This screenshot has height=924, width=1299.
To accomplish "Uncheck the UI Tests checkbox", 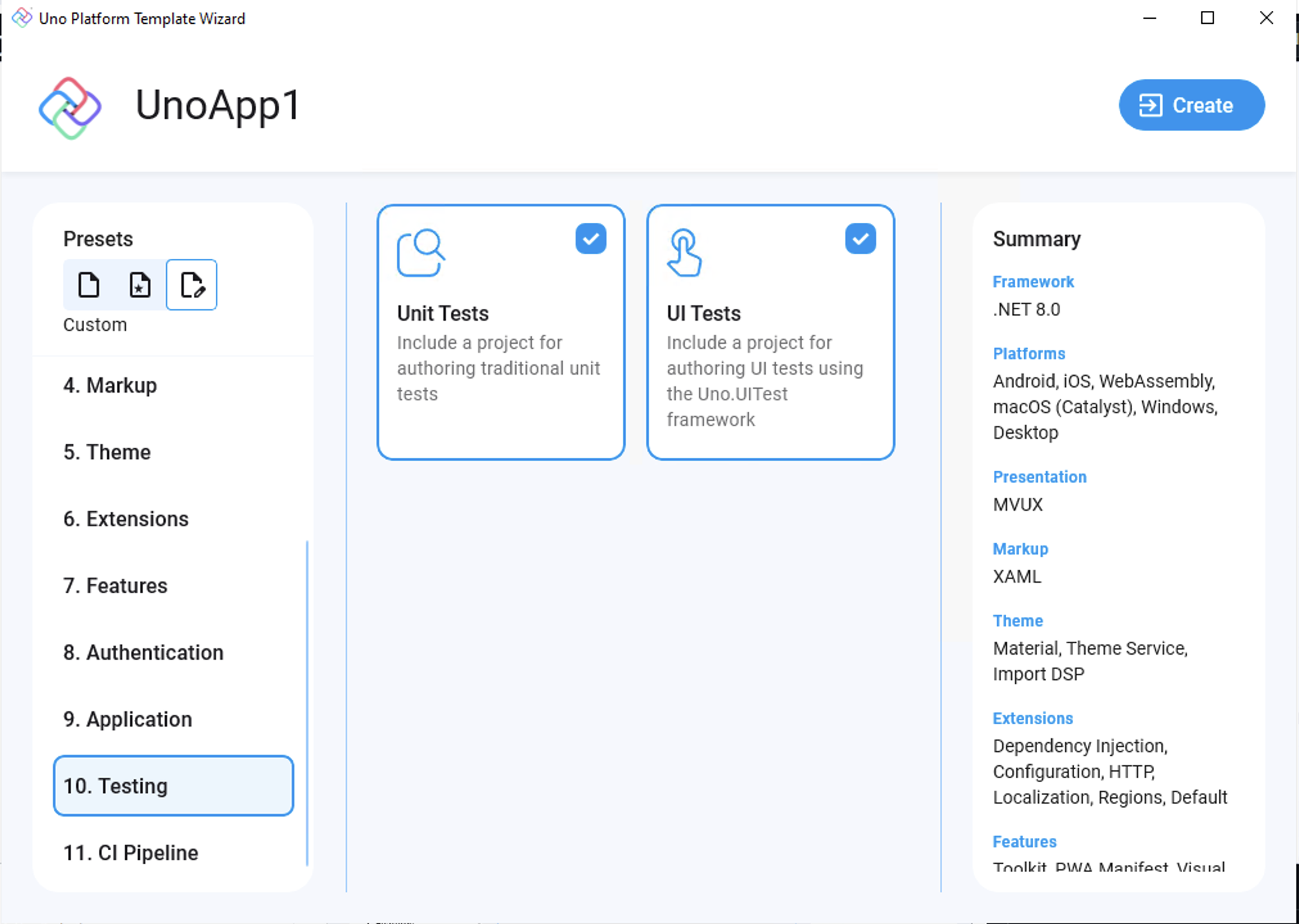I will click(860, 238).
